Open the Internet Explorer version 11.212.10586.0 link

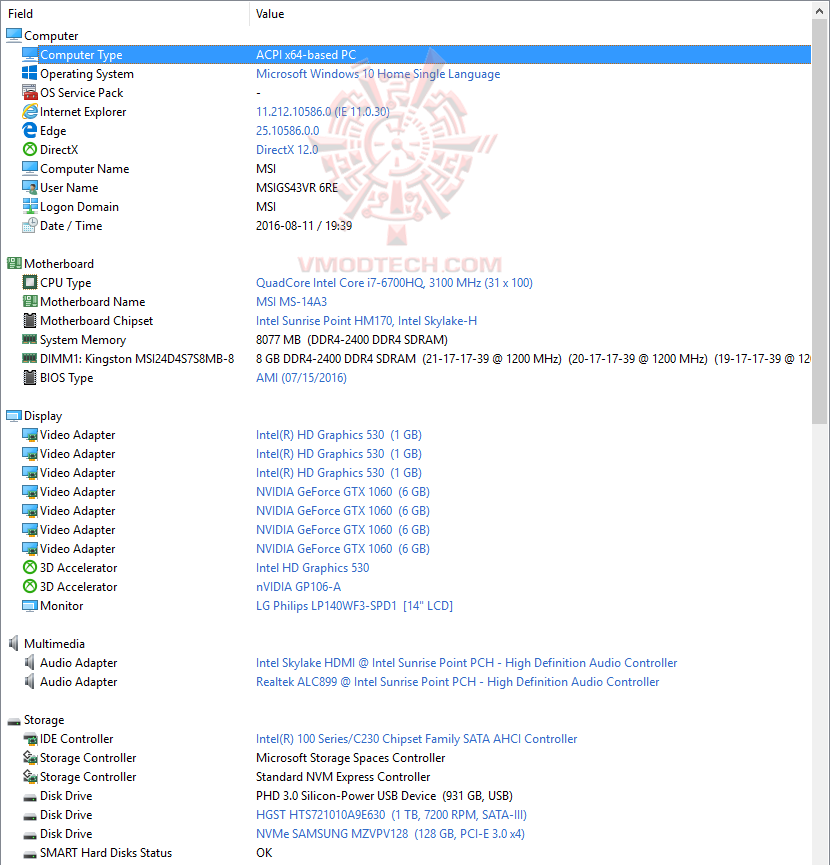tap(323, 112)
